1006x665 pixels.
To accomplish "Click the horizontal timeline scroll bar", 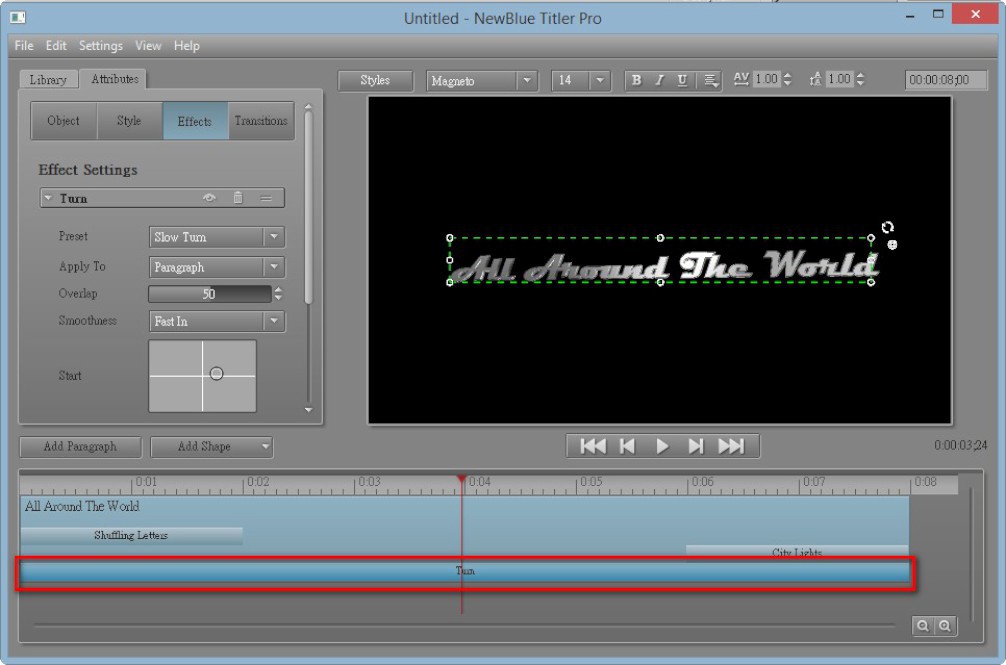I will click(464, 625).
